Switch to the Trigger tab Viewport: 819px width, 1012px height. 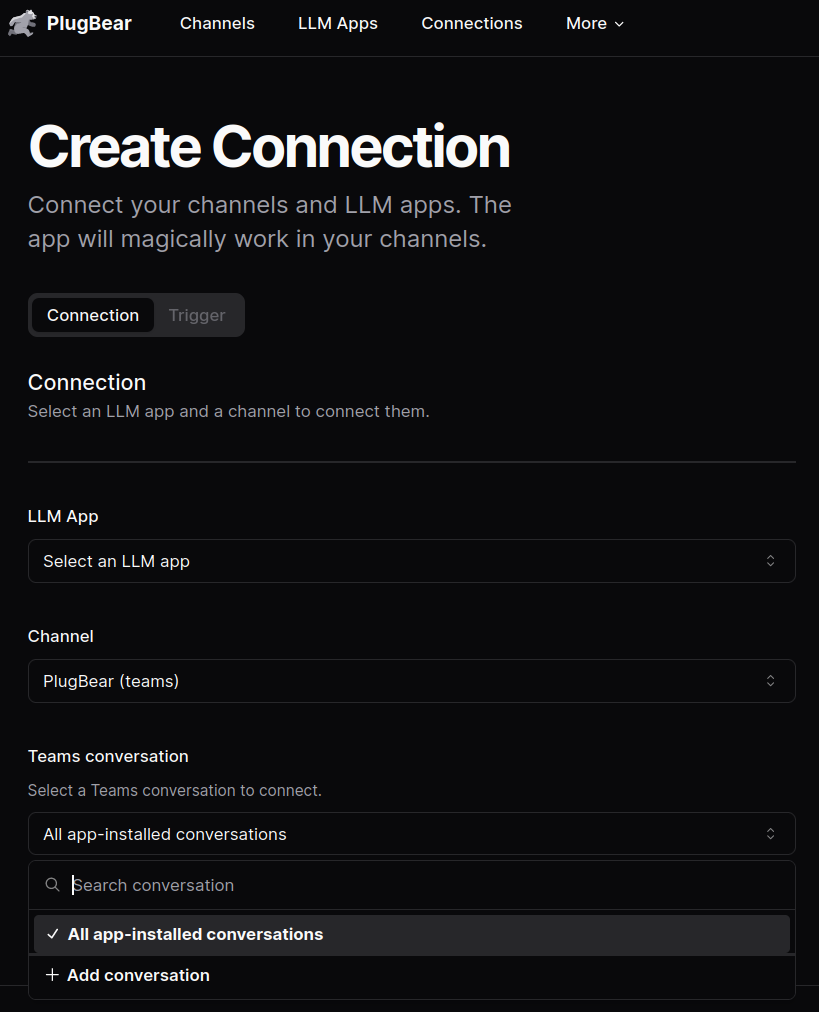(197, 315)
